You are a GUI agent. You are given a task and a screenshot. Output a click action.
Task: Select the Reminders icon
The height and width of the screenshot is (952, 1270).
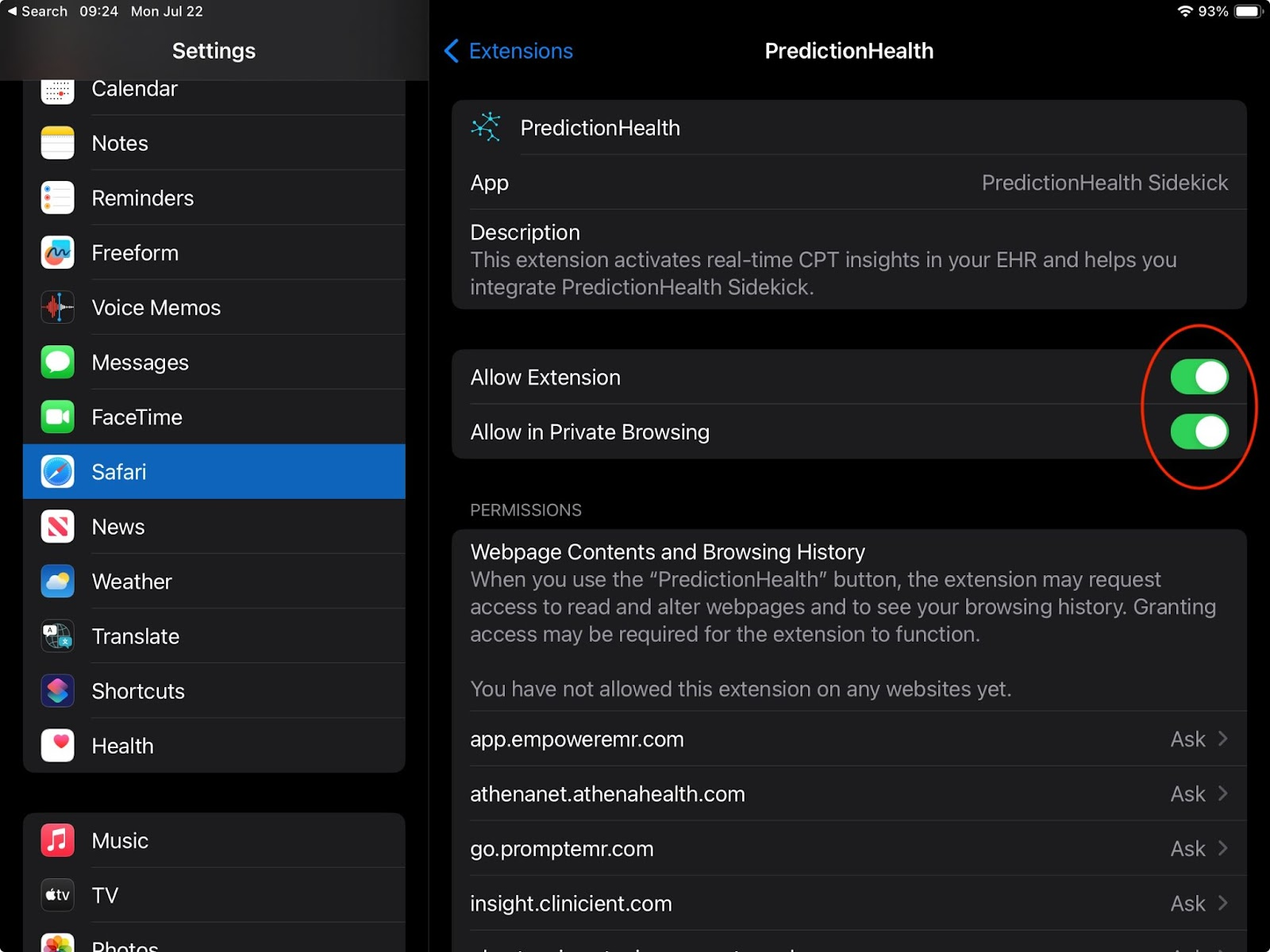coord(57,198)
